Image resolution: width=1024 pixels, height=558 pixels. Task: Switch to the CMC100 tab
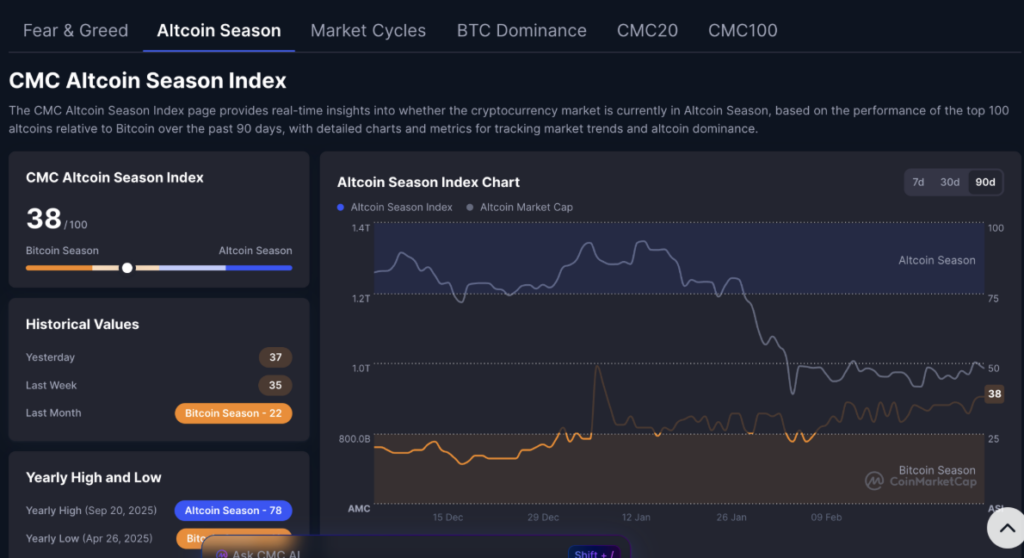tap(742, 30)
